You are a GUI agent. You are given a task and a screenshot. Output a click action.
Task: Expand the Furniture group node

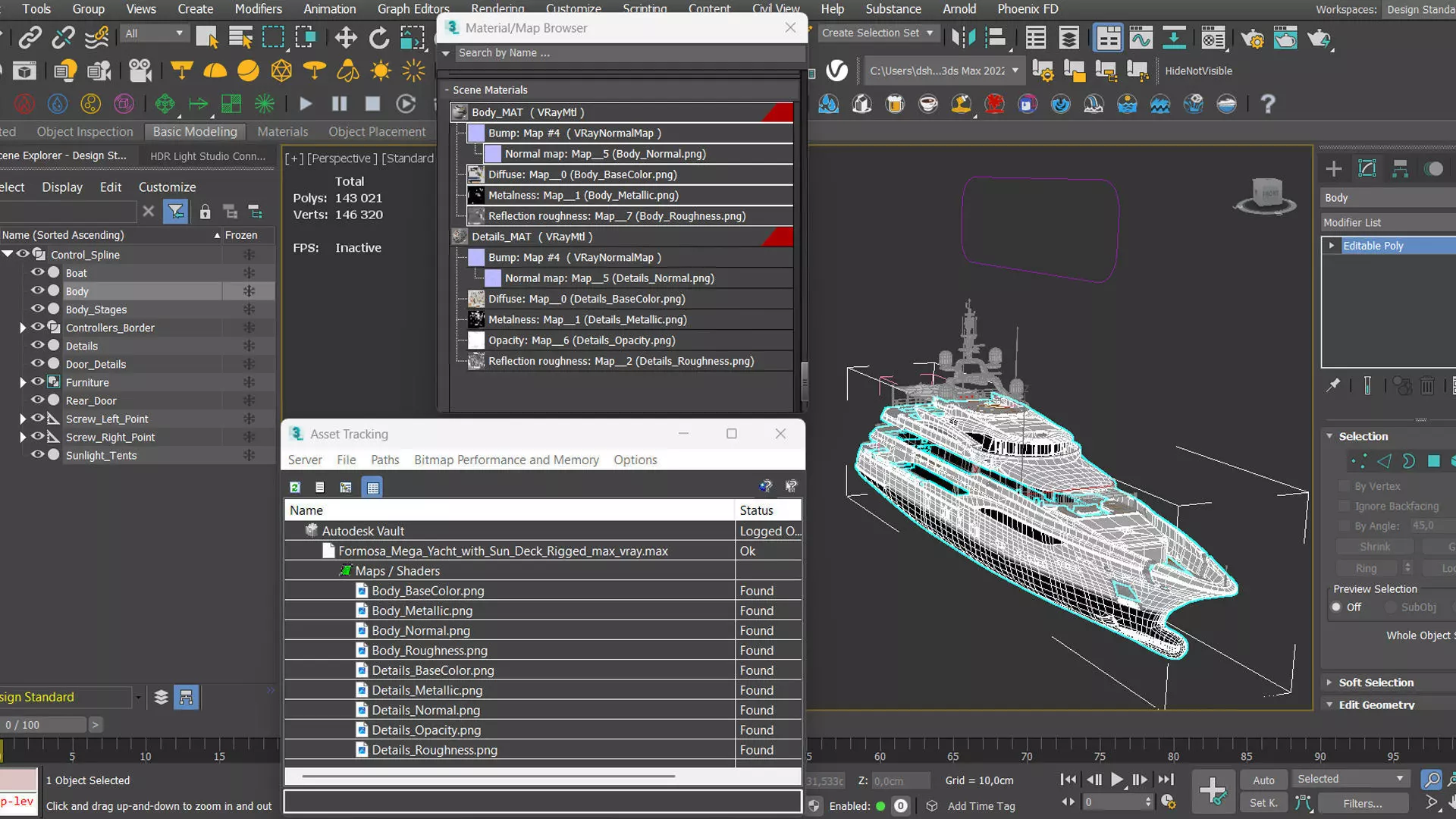[23, 382]
